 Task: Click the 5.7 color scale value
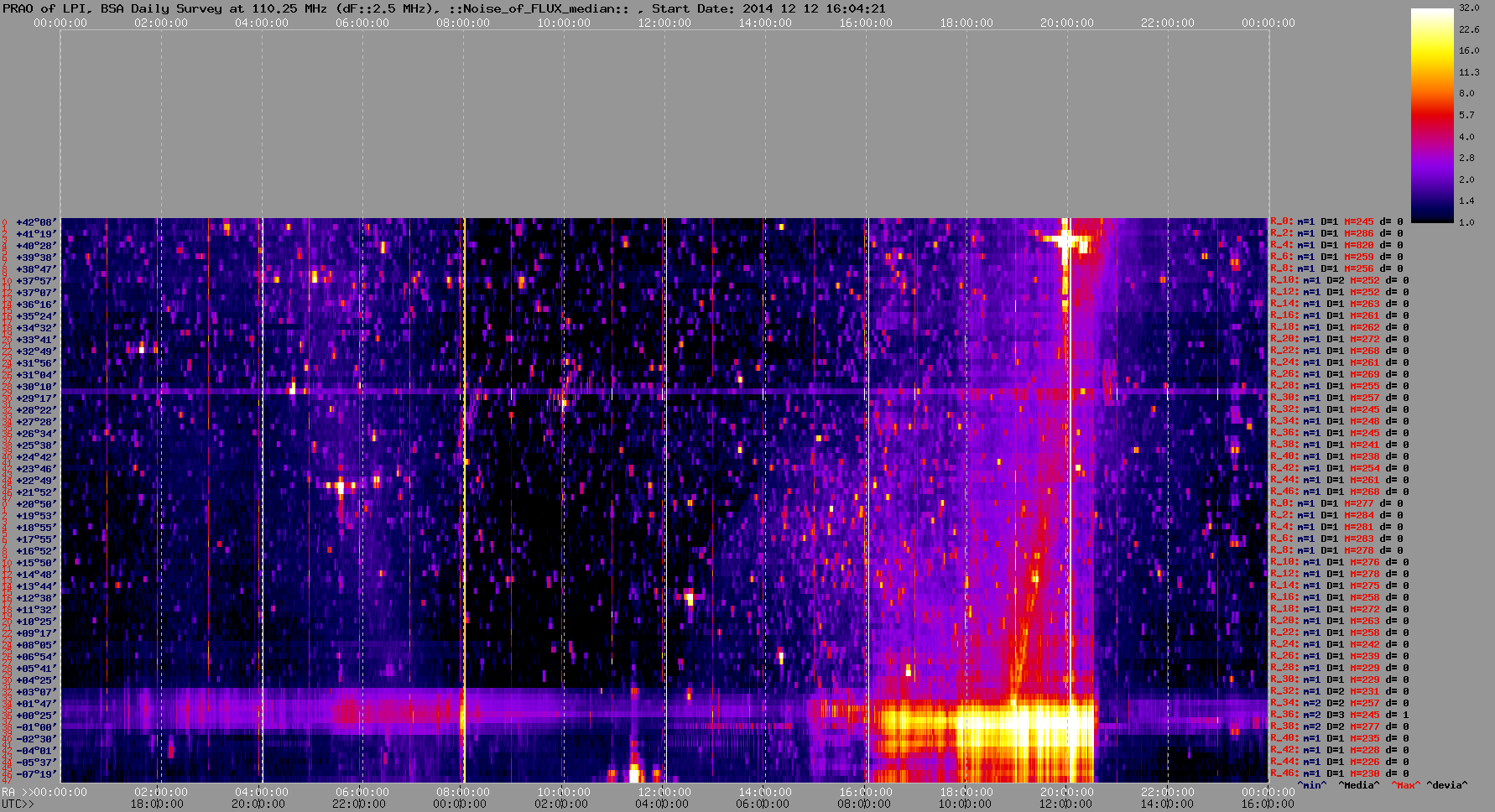coord(1466,115)
